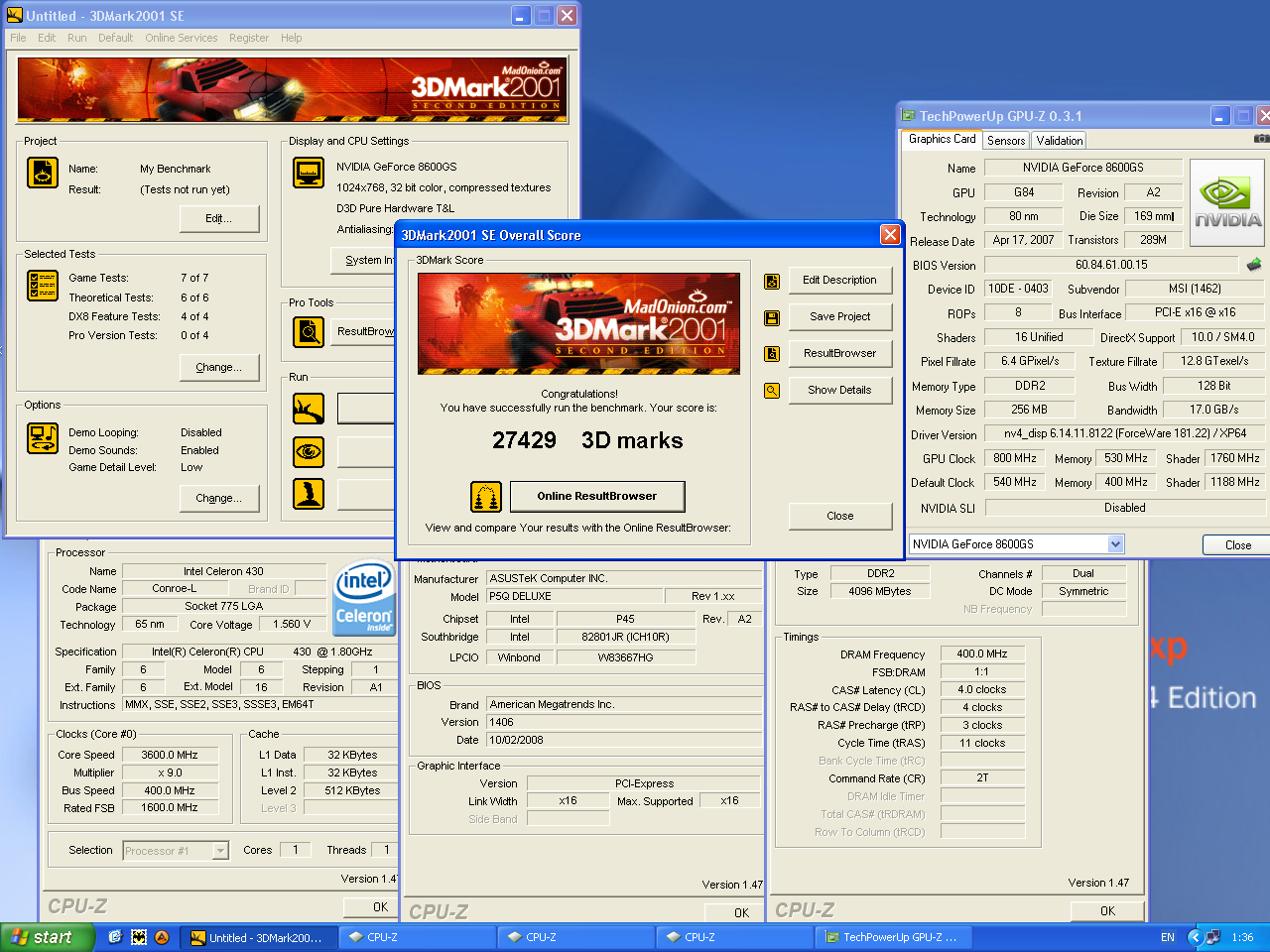
Task: Expand the CPU-Z Processor #1 selection dropdown
Action: click(x=220, y=851)
